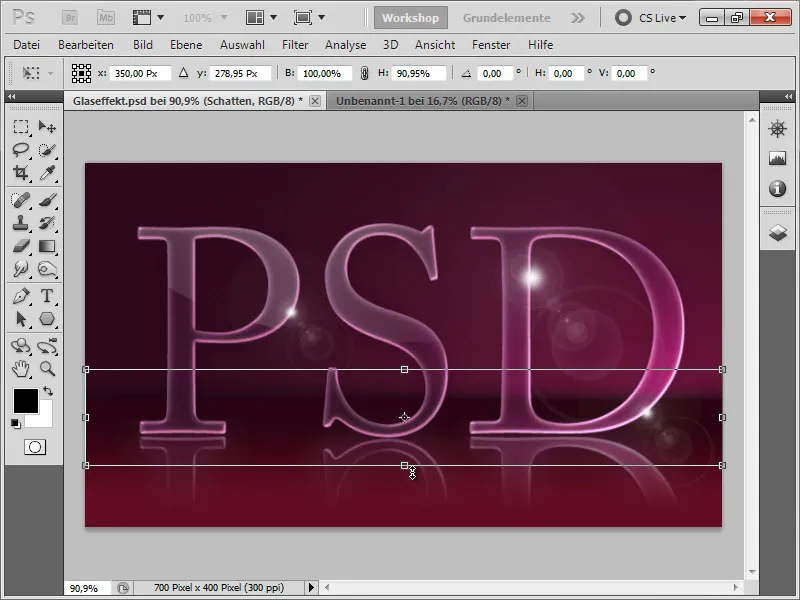
Task: Open the Ebene menu
Action: (x=186, y=45)
